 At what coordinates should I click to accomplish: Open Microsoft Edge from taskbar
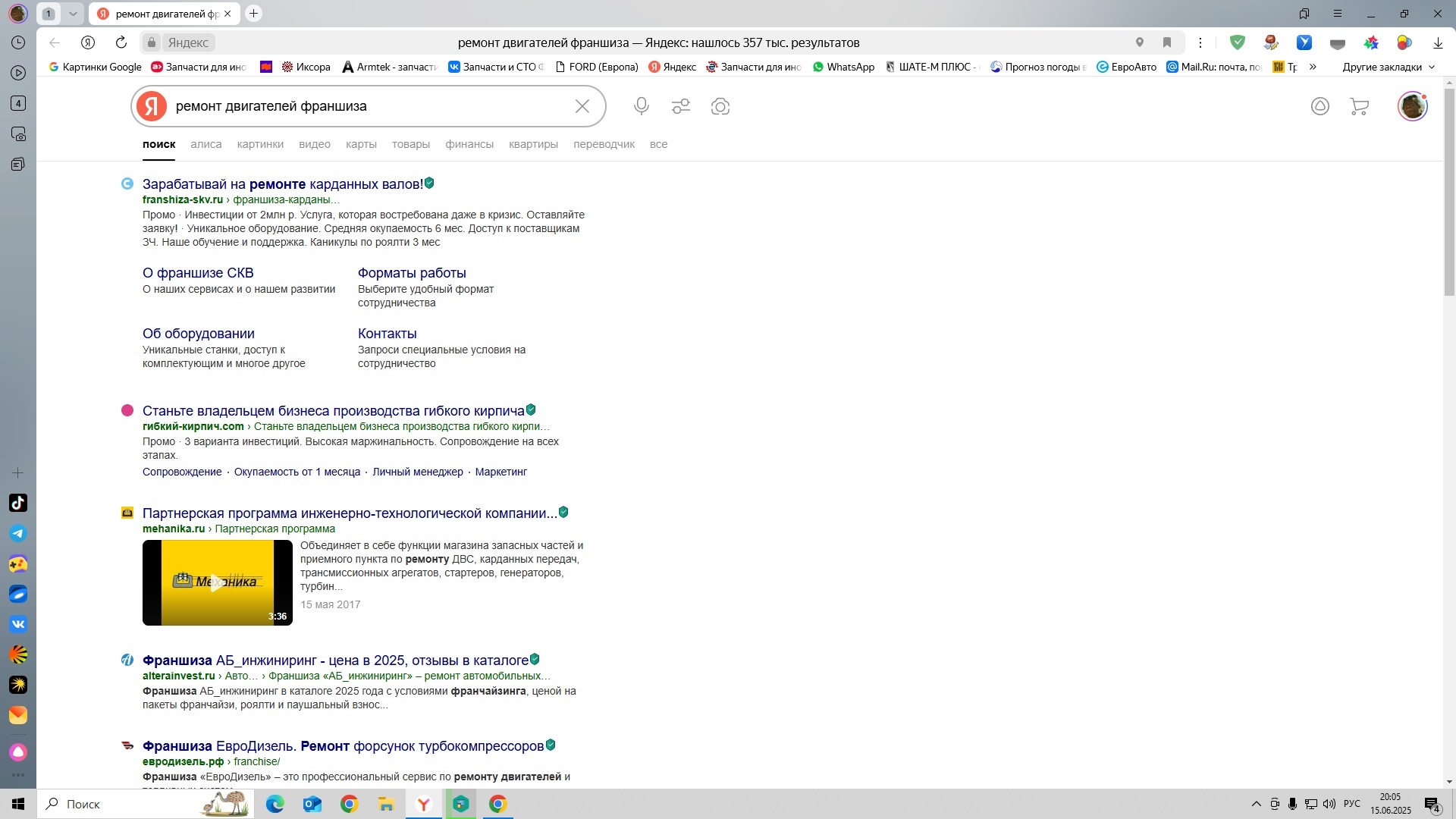275,804
